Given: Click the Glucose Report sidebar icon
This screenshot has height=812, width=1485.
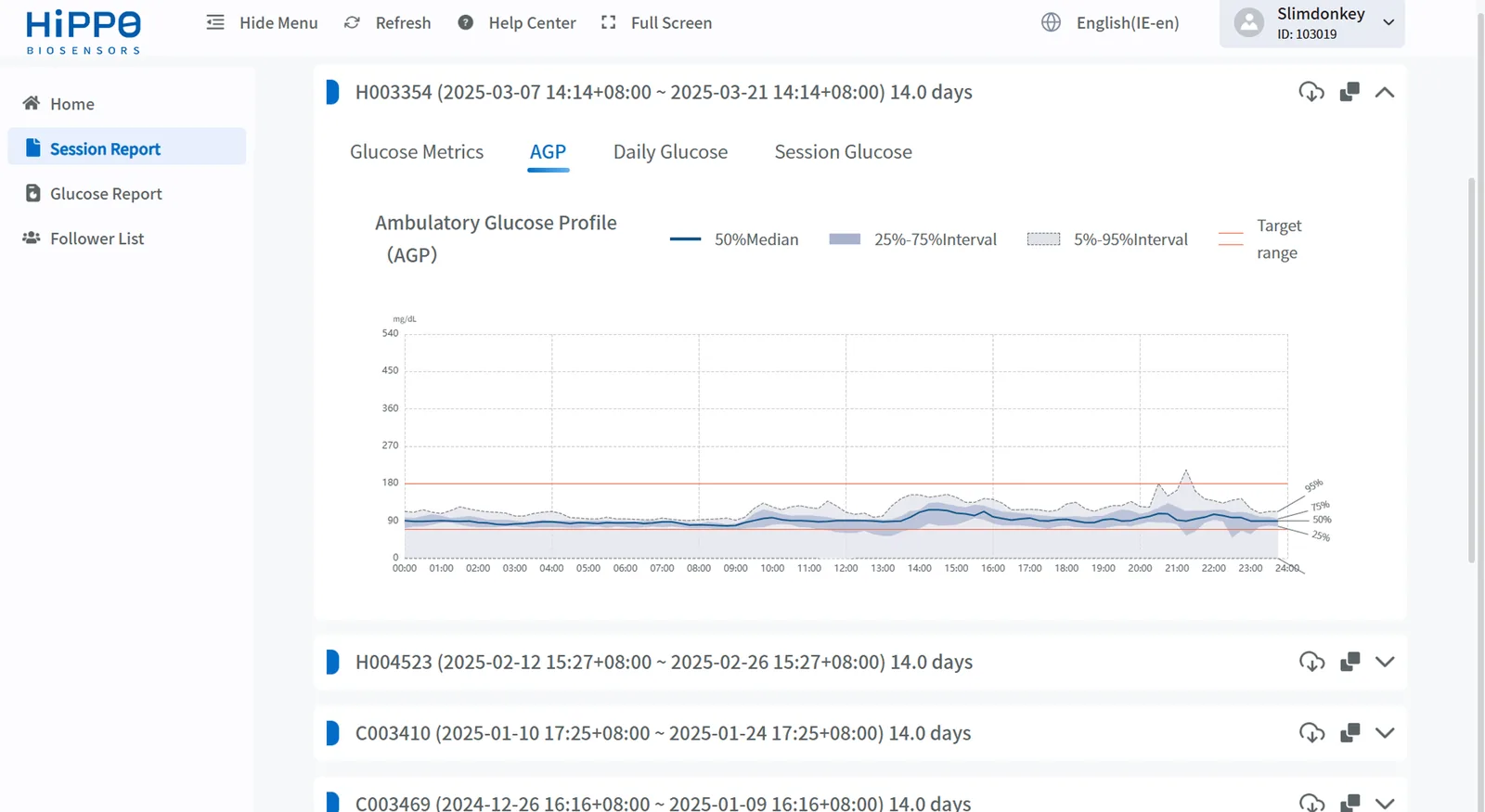Looking at the screenshot, I should pyautogui.click(x=32, y=193).
